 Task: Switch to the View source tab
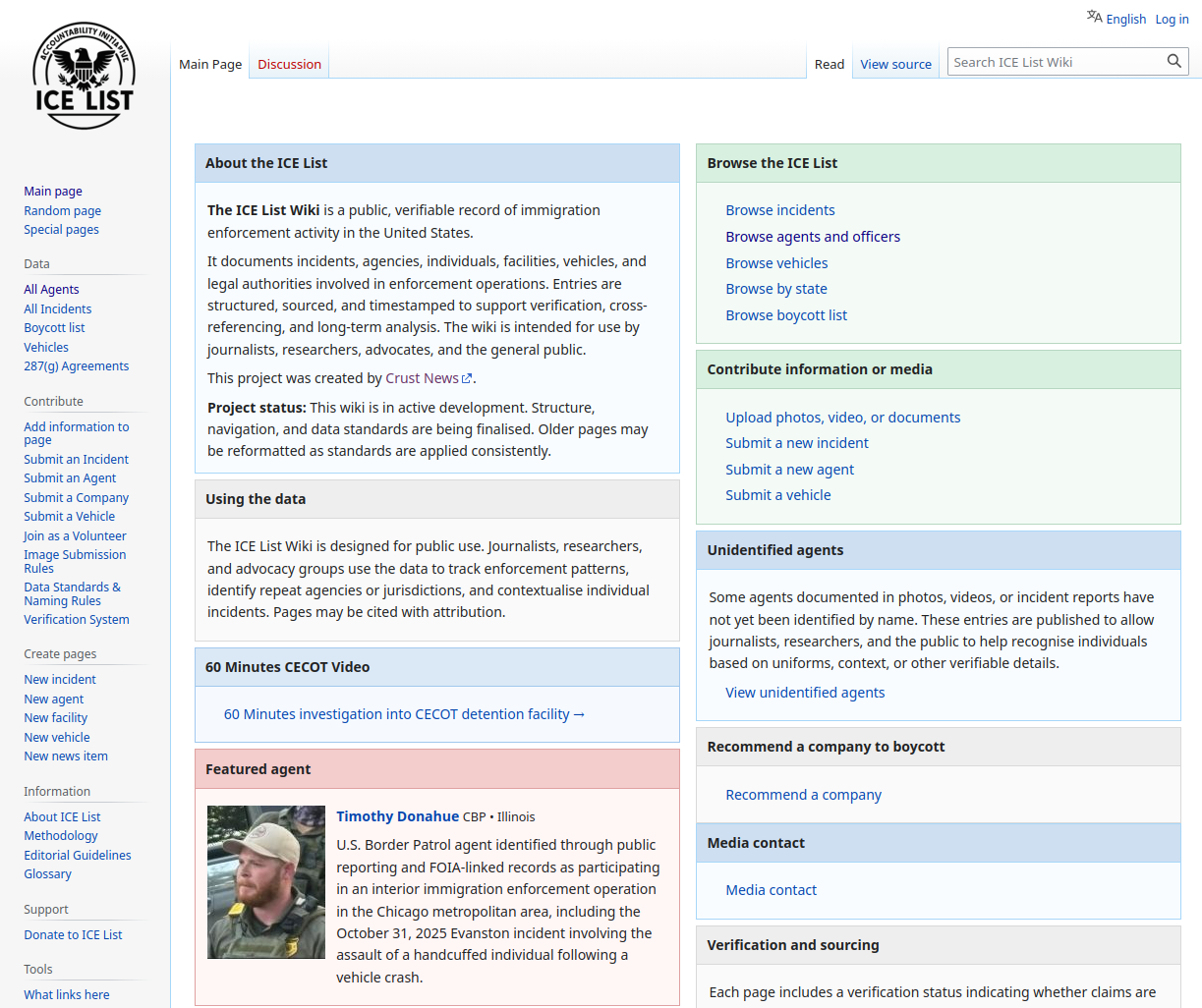coord(895,64)
